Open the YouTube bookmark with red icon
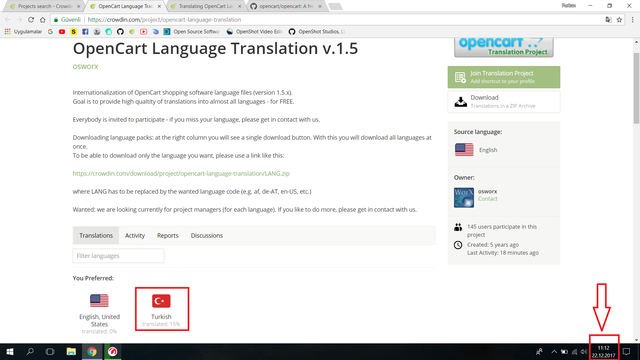The height and width of the screenshot is (360, 640). pos(62,31)
